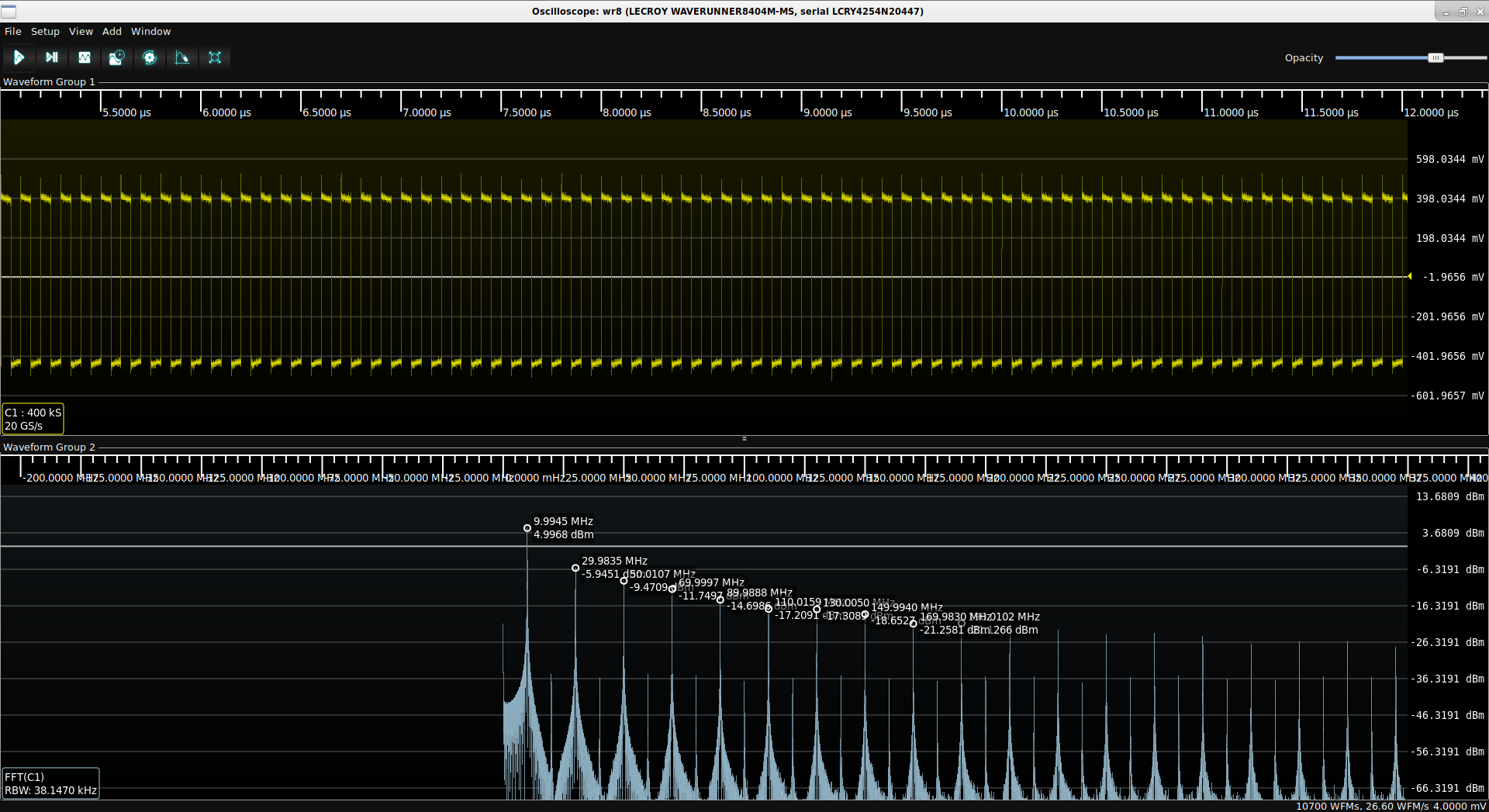Click the 4.9968 dBm peak value
Image resolution: width=1489 pixels, height=812 pixels.
click(563, 535)
